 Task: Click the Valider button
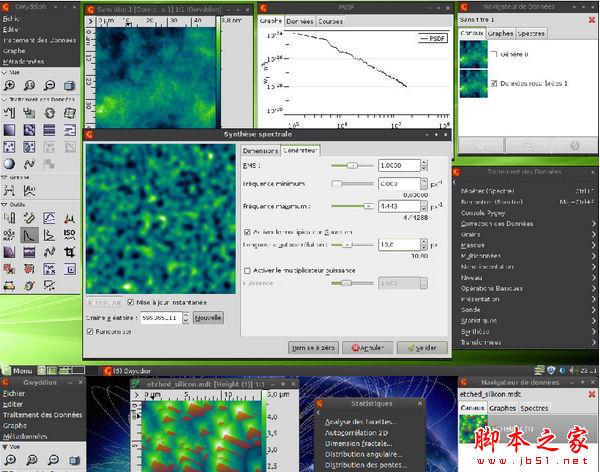(422, 347)
